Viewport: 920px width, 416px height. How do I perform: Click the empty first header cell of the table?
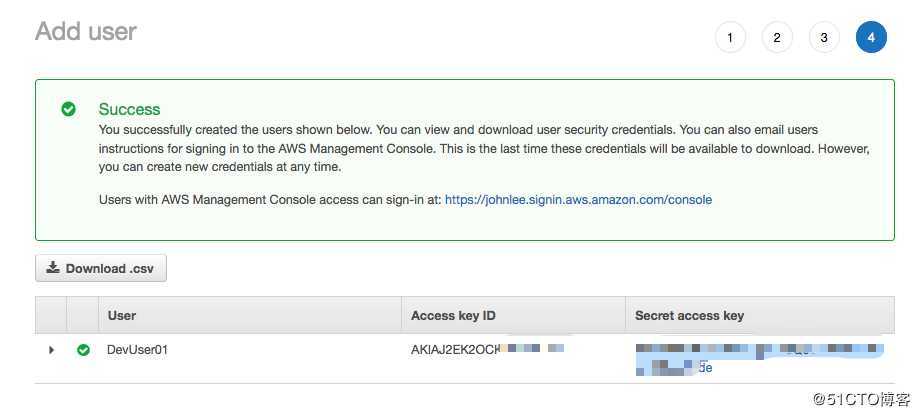[x=50, y=315]
